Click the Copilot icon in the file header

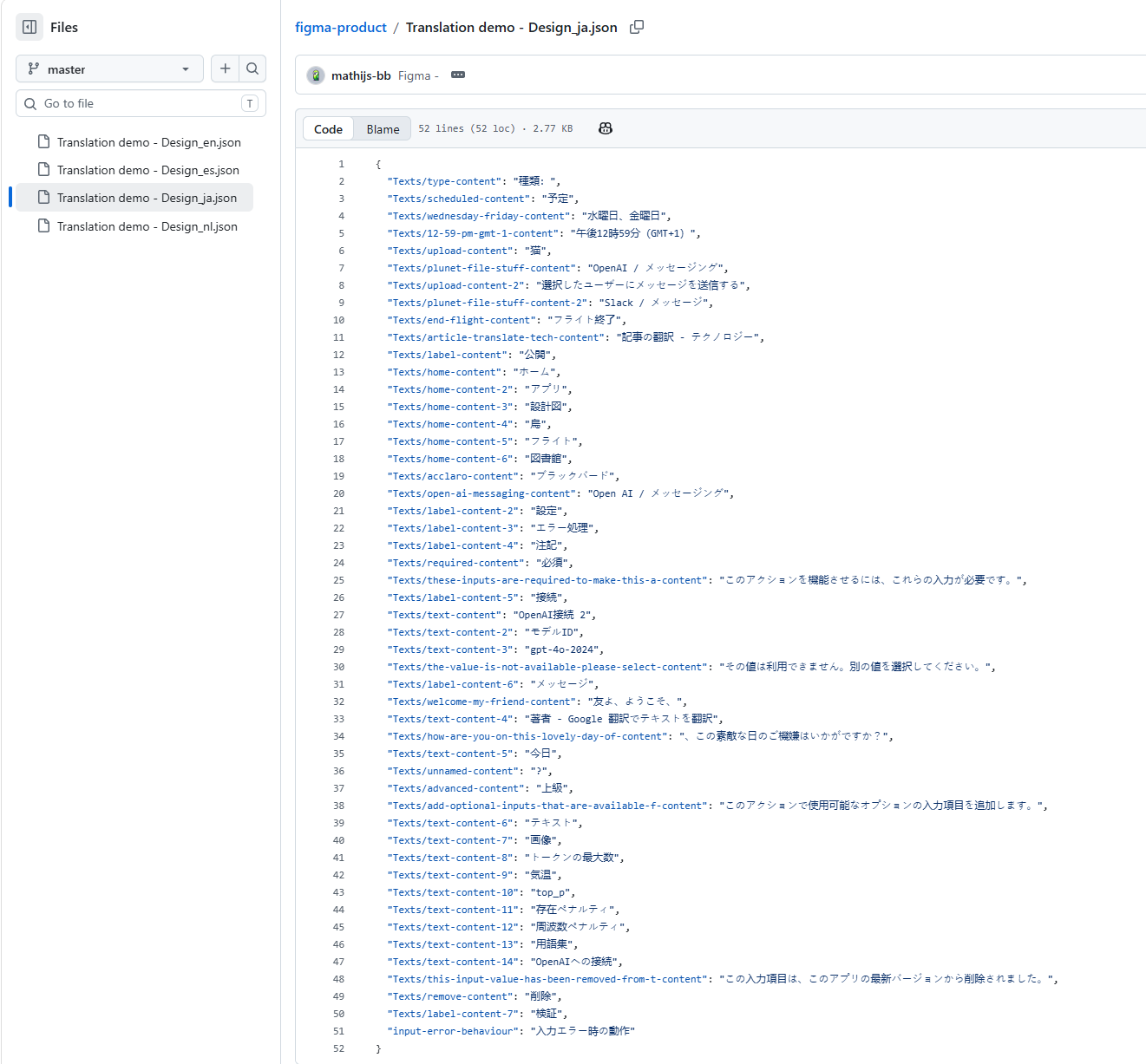tap(606, 128)
